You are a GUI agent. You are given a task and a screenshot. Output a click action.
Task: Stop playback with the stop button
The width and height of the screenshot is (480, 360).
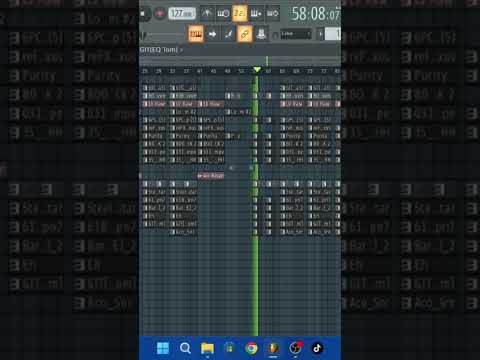pos(143,14)
